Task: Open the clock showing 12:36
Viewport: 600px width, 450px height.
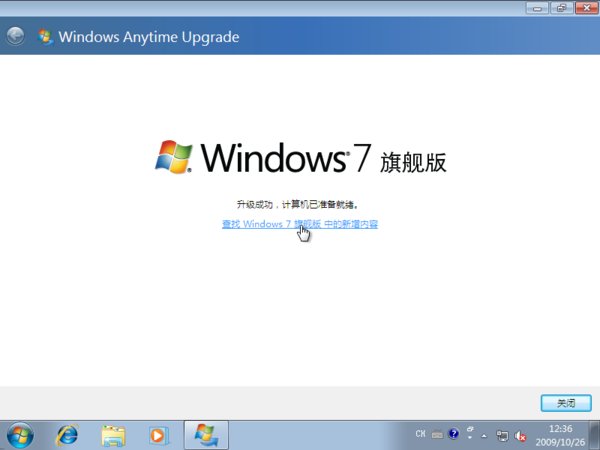Action: 560,435
